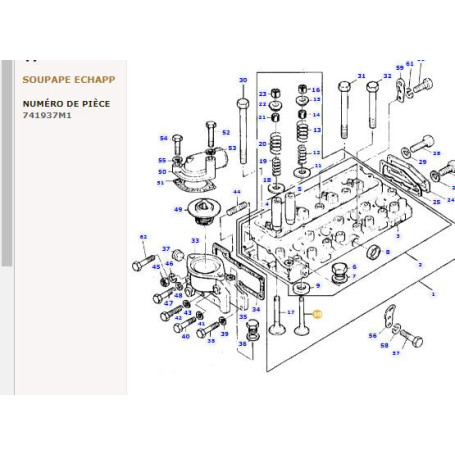Viewport: 455px width, 455px height.
Task: Click callout 48 next to the washer
Action: coord(178,295)
